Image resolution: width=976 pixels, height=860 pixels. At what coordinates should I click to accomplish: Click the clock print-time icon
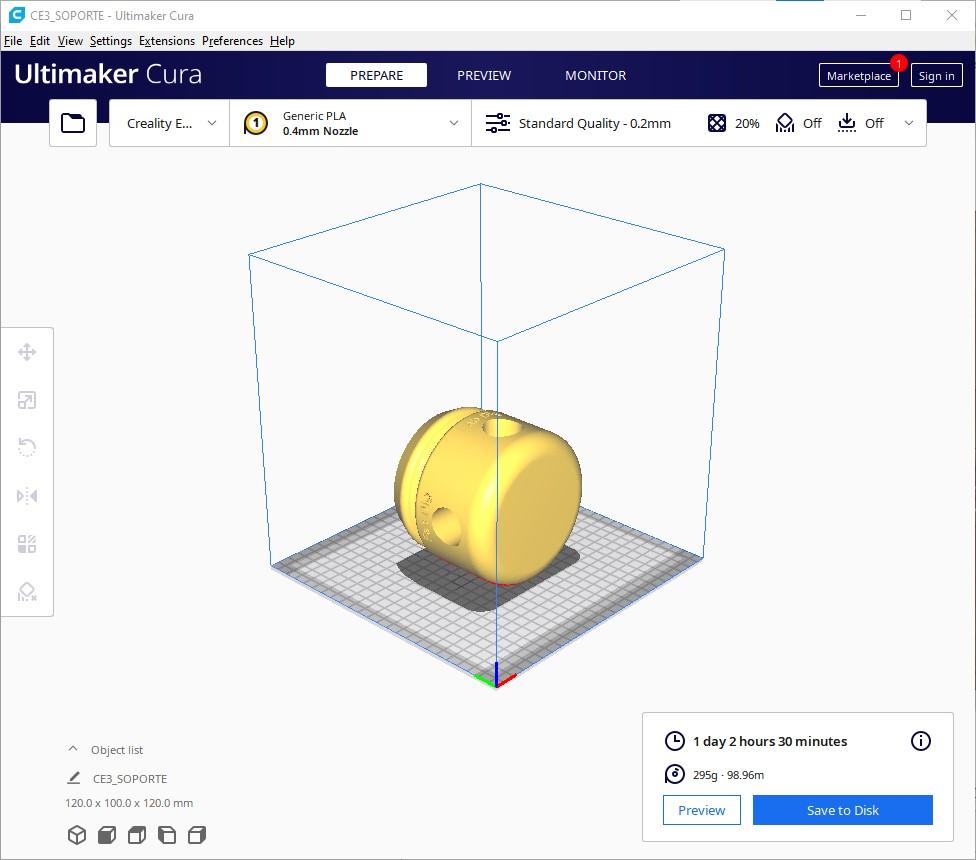675,741
